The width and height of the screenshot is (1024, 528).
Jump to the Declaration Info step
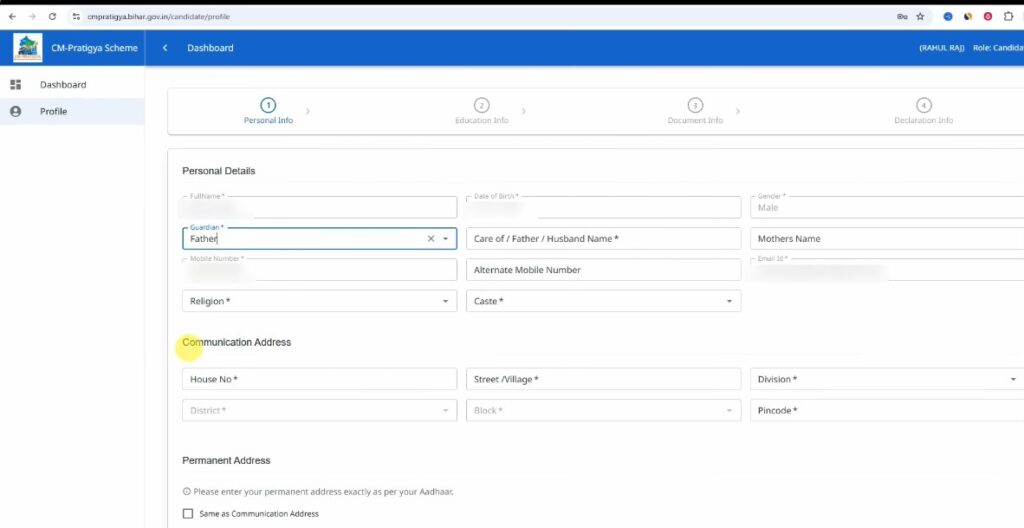tap(923, 111)
